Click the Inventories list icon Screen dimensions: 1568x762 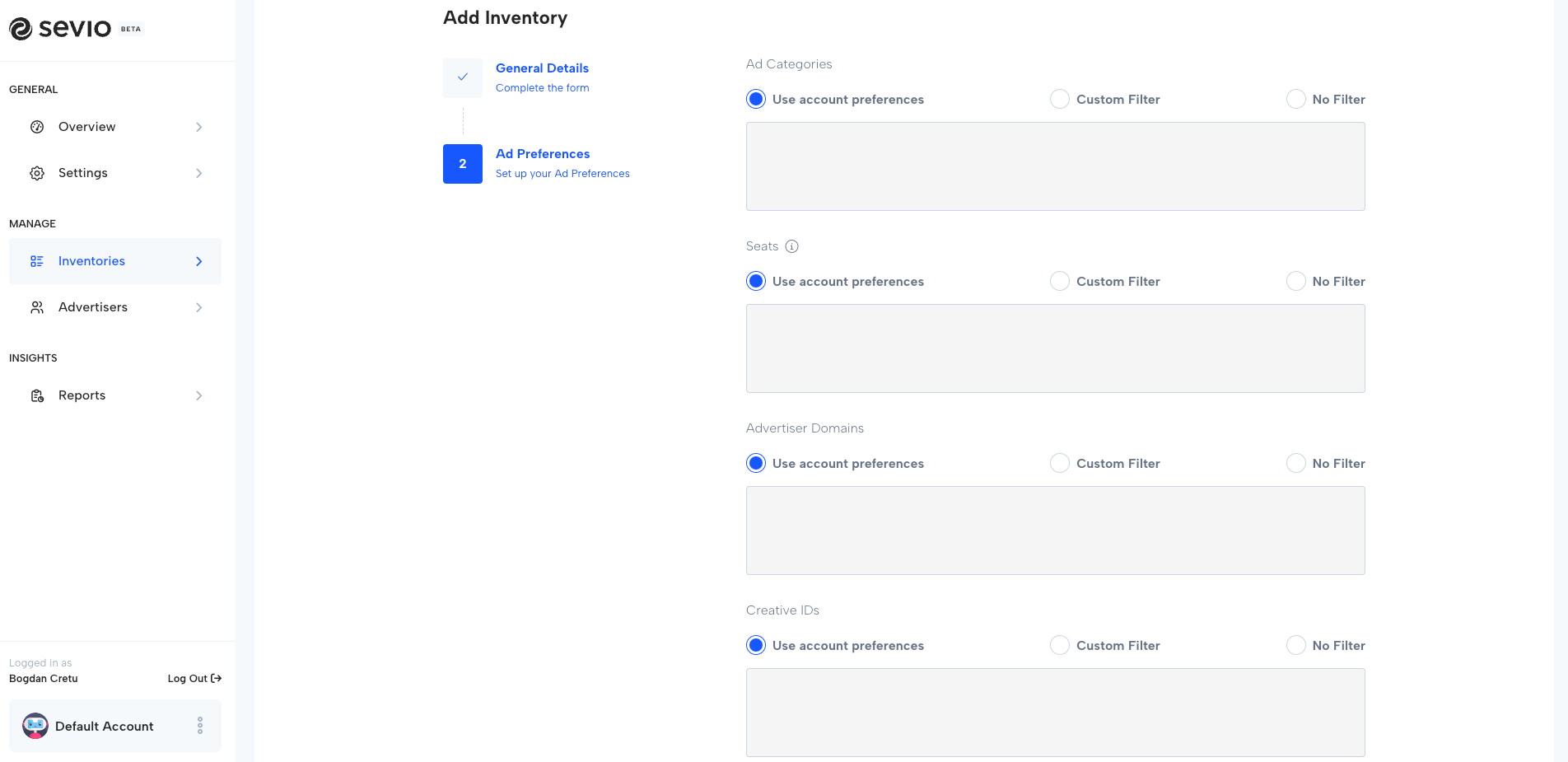(x=37, y=260)
